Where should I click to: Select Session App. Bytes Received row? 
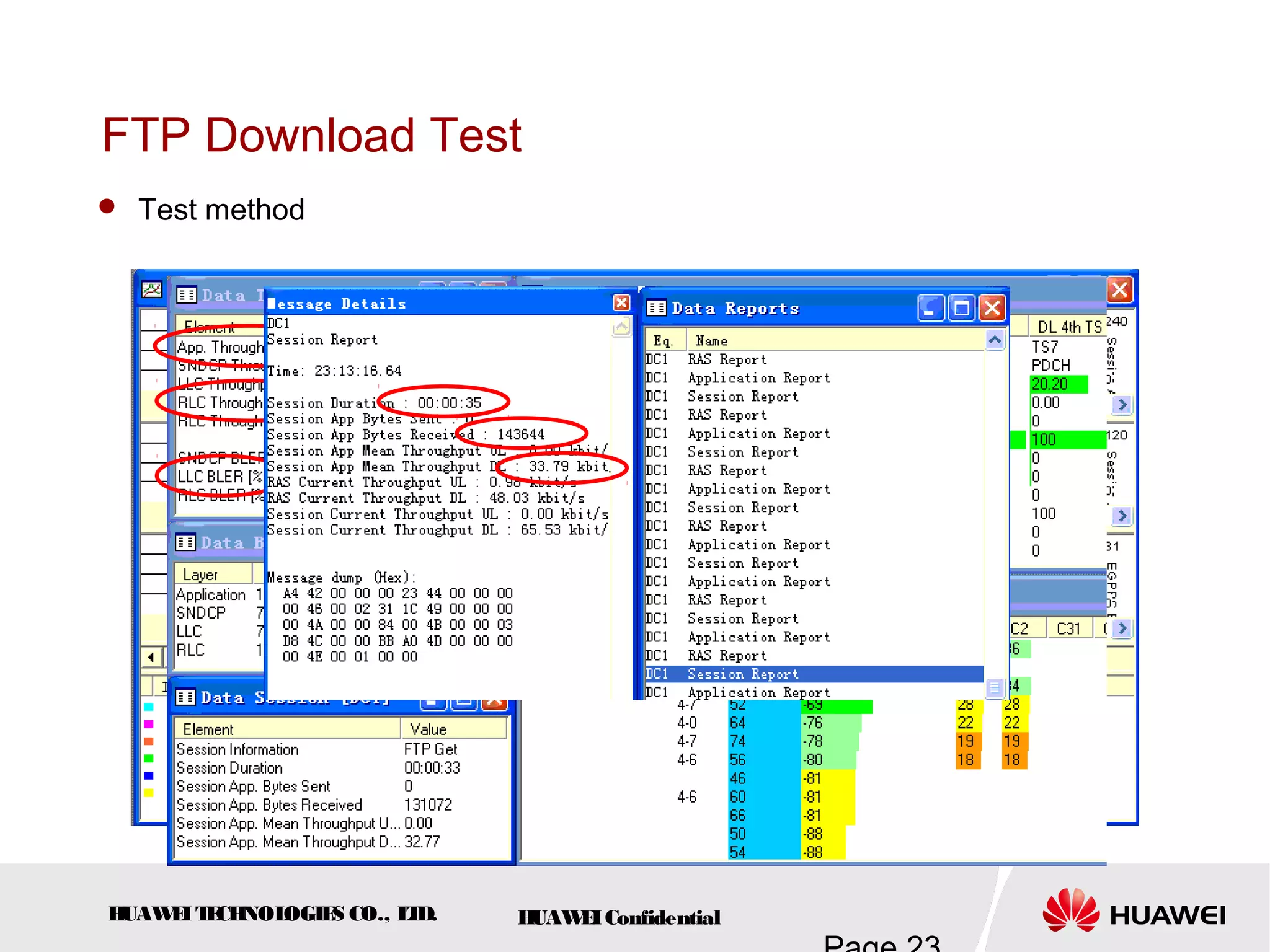point(341,805)
